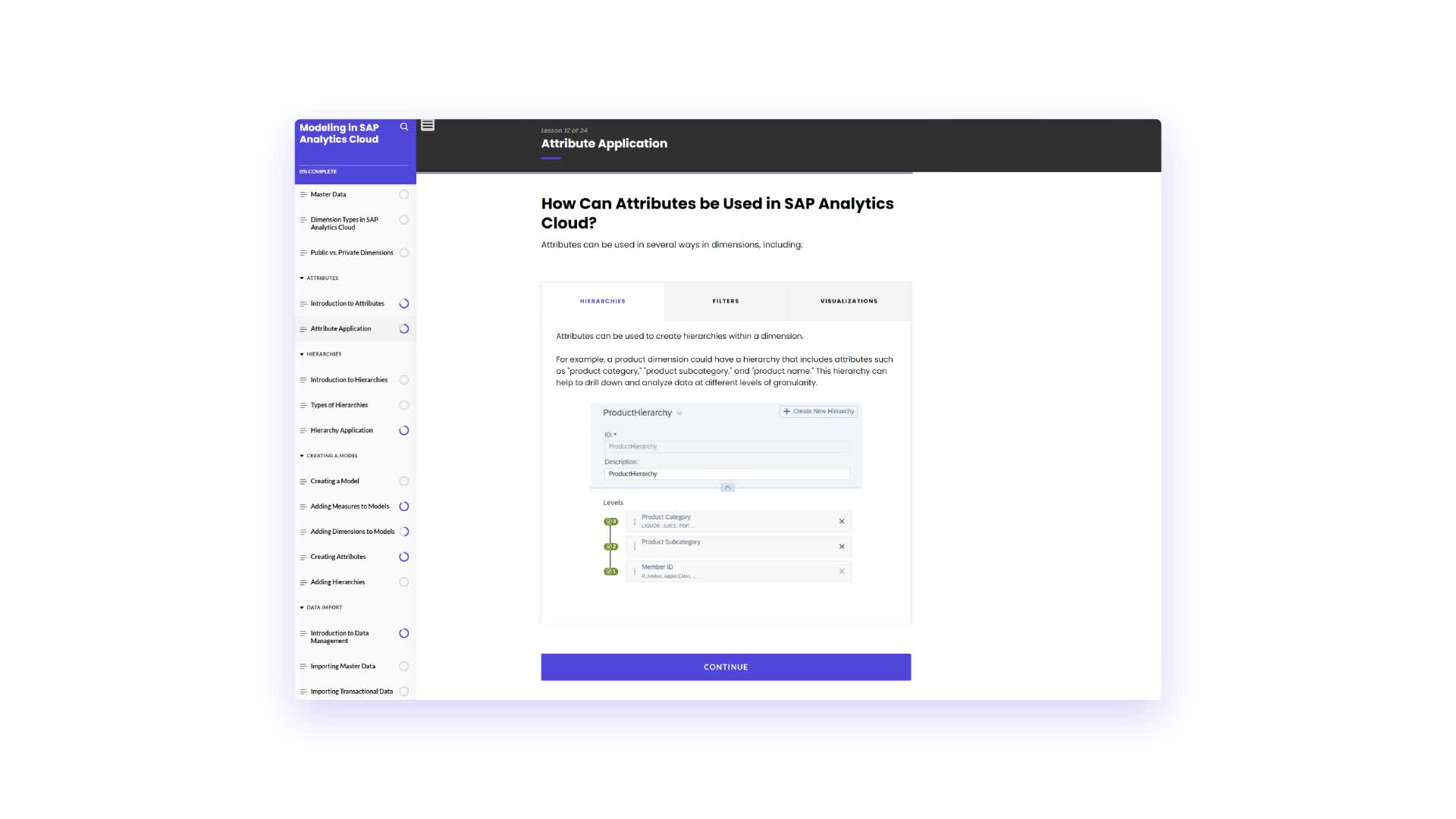1456x819 pixels.
Task: Open the Adding Hierarchies lesson
Action: tap(337, 582)
